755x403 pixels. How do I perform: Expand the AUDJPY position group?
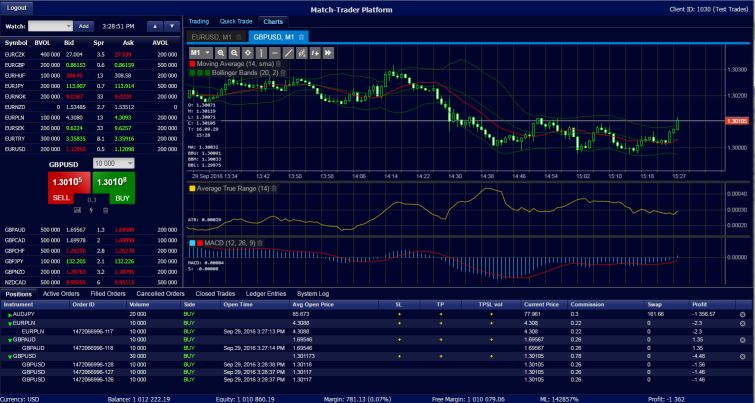(10, 315)
